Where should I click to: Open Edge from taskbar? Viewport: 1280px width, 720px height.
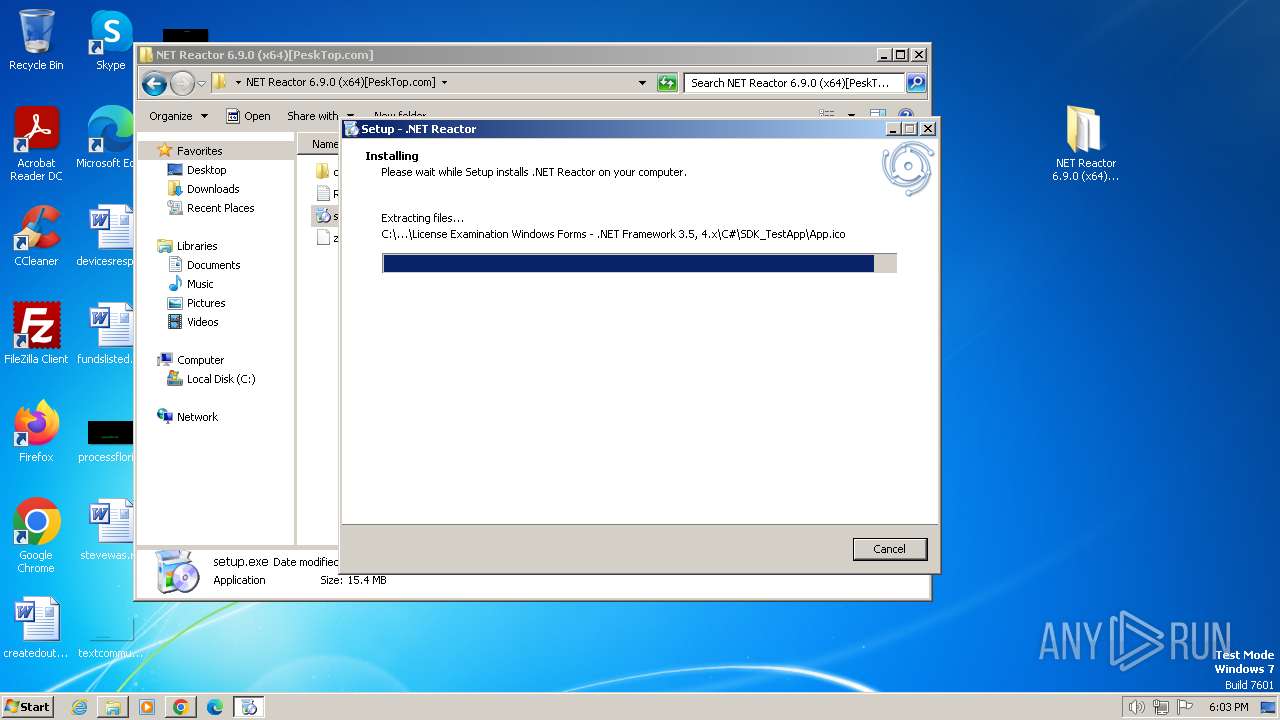[x=215, y=707]
